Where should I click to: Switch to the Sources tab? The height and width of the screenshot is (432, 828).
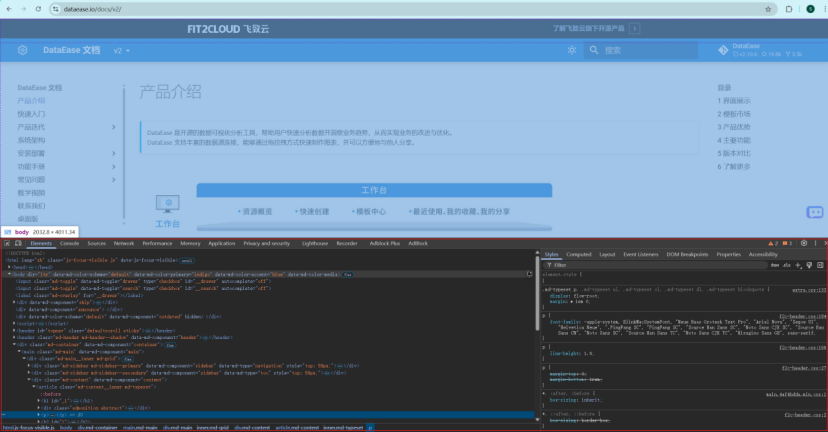point(97,243)
